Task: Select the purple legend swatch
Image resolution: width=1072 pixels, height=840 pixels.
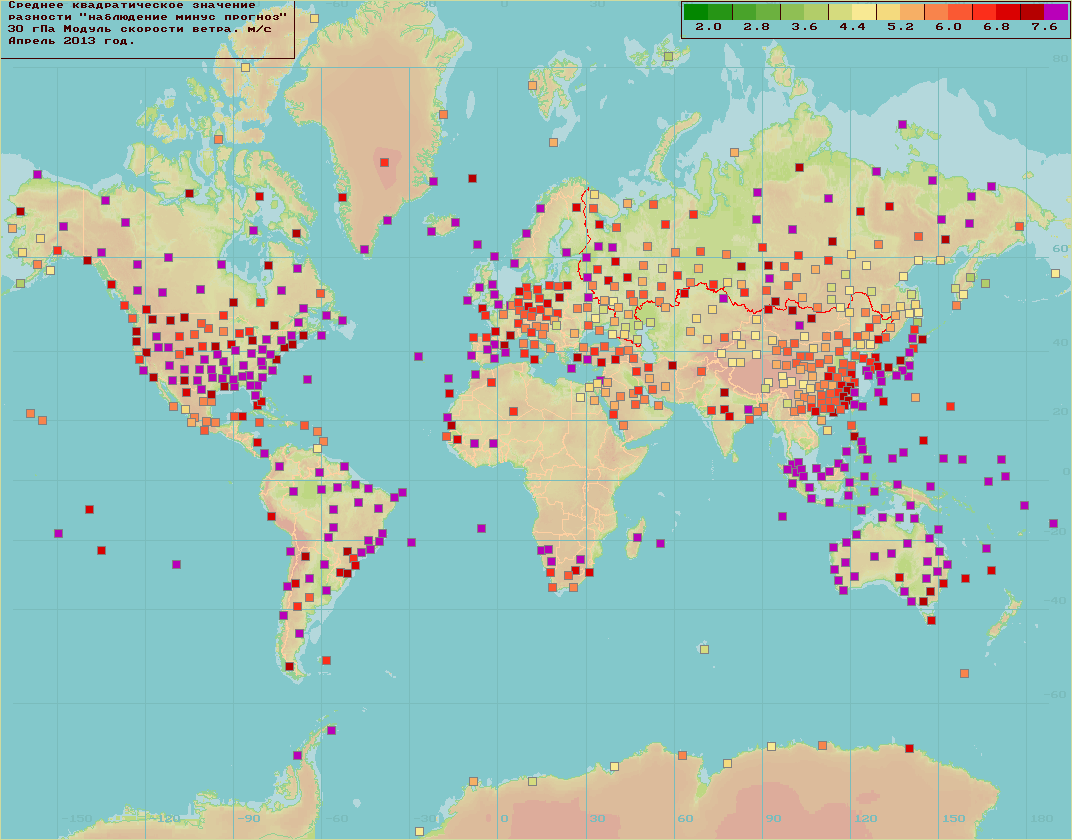Action: [1057, 12]
